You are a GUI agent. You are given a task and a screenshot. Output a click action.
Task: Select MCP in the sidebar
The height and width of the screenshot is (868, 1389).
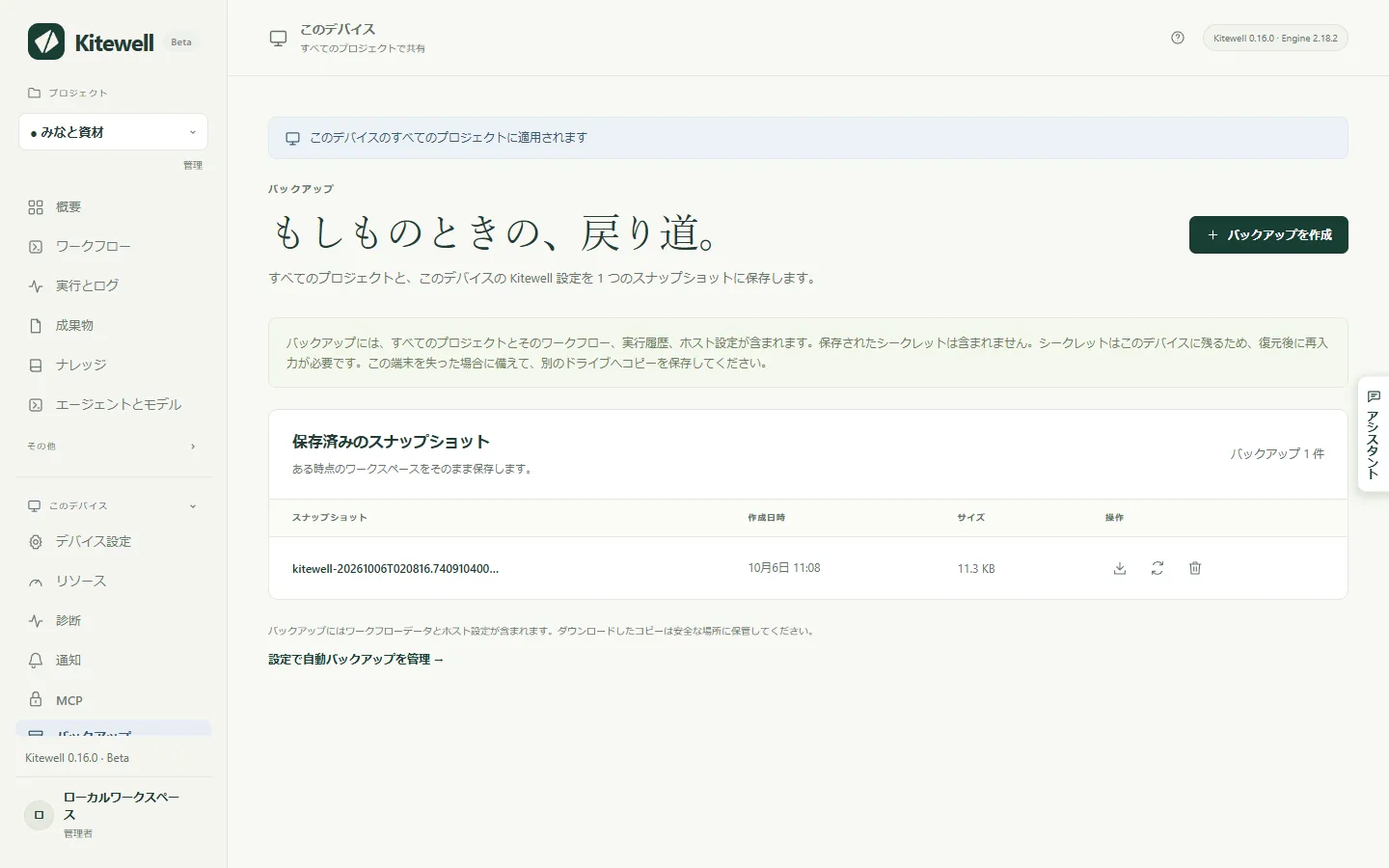[114, 700]
